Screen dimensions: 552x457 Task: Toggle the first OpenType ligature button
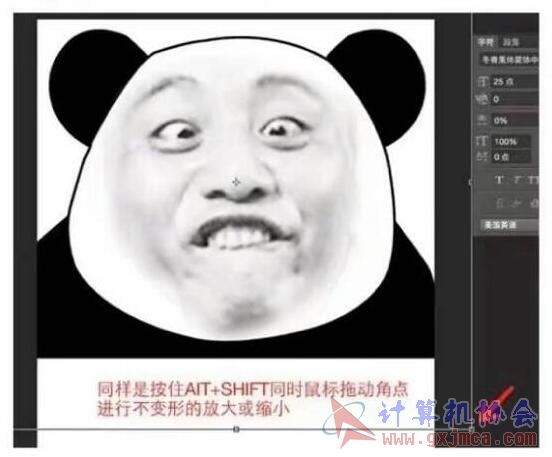pyautogui.click(x=500, y=203)
